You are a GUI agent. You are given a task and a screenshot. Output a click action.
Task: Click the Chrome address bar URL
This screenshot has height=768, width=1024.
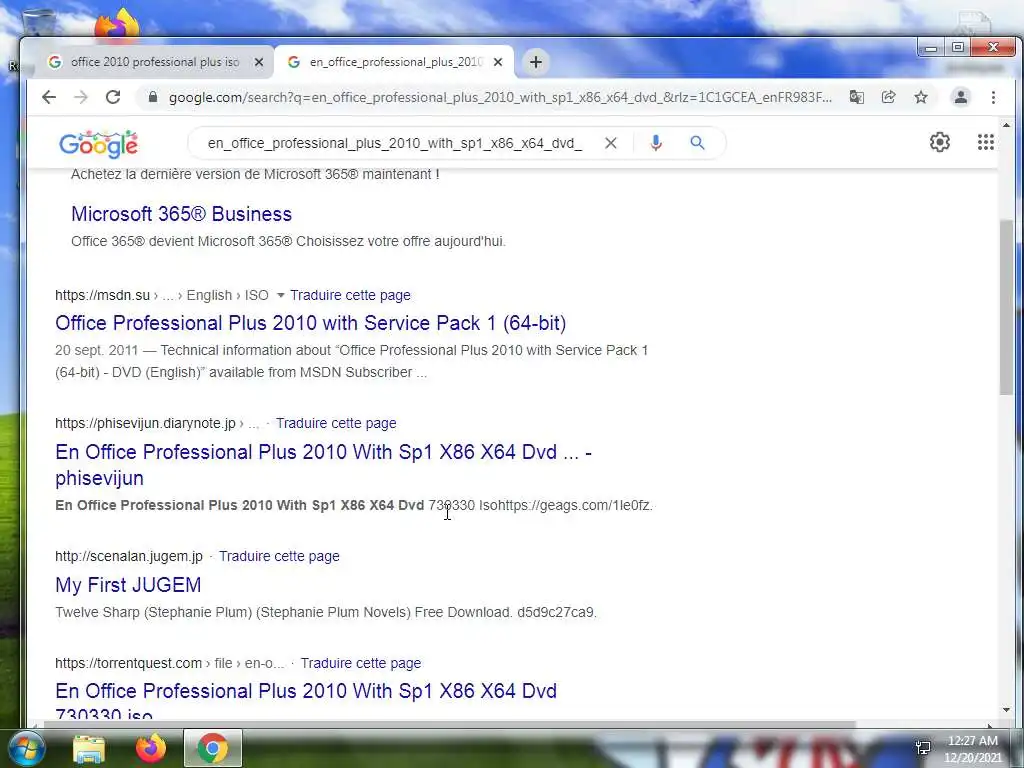click(x=500, y=97)
